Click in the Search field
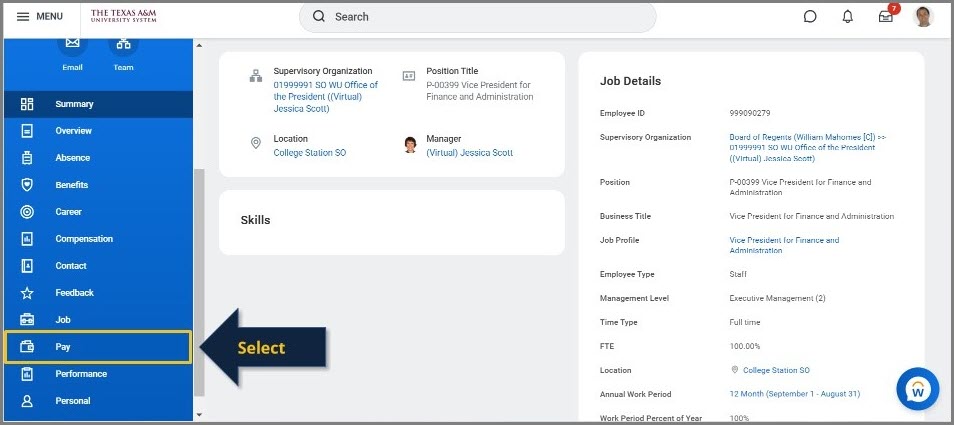Screen dimensions: 954x425 (x=477, y=17)
